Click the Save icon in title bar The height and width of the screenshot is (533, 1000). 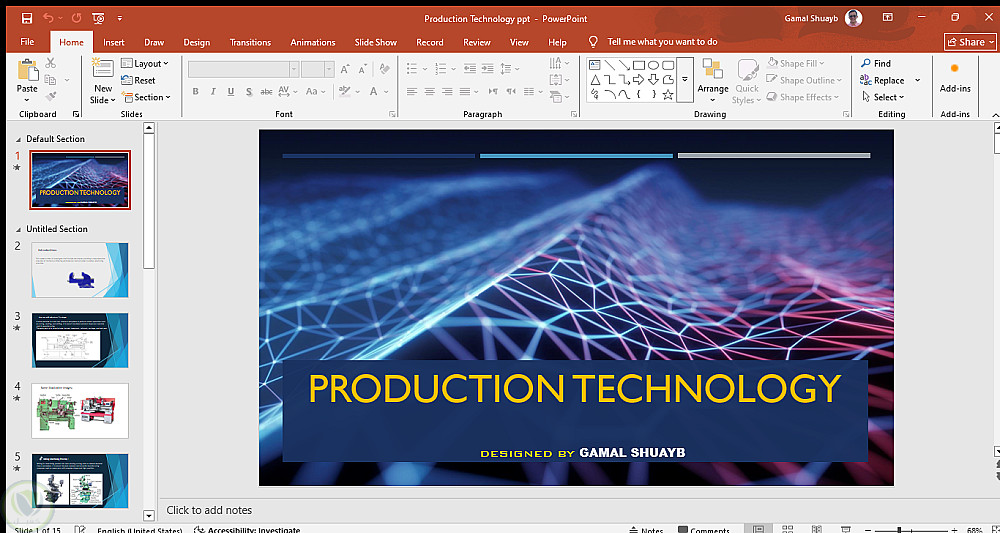(x=27, y=18)
